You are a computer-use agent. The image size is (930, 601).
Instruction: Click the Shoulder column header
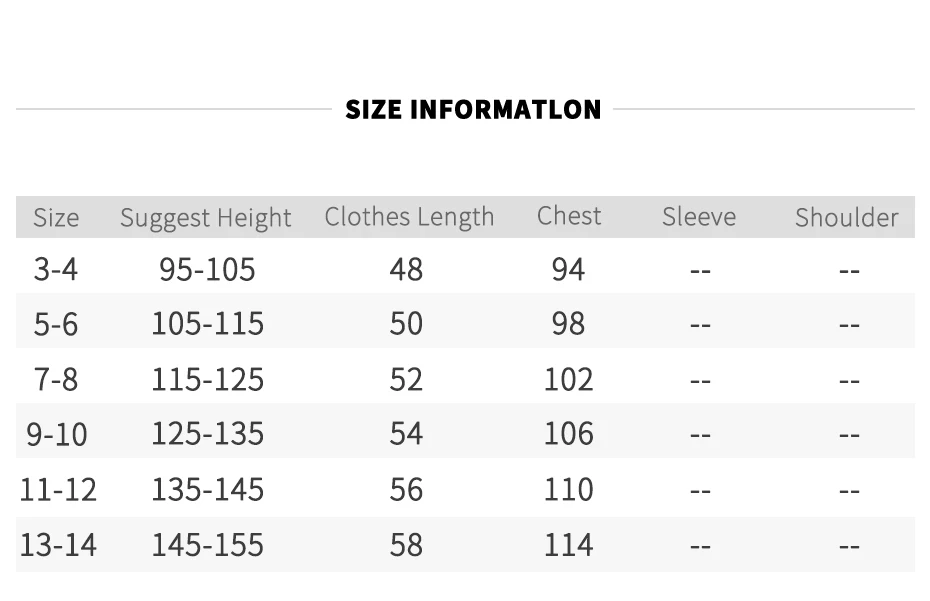846,218
